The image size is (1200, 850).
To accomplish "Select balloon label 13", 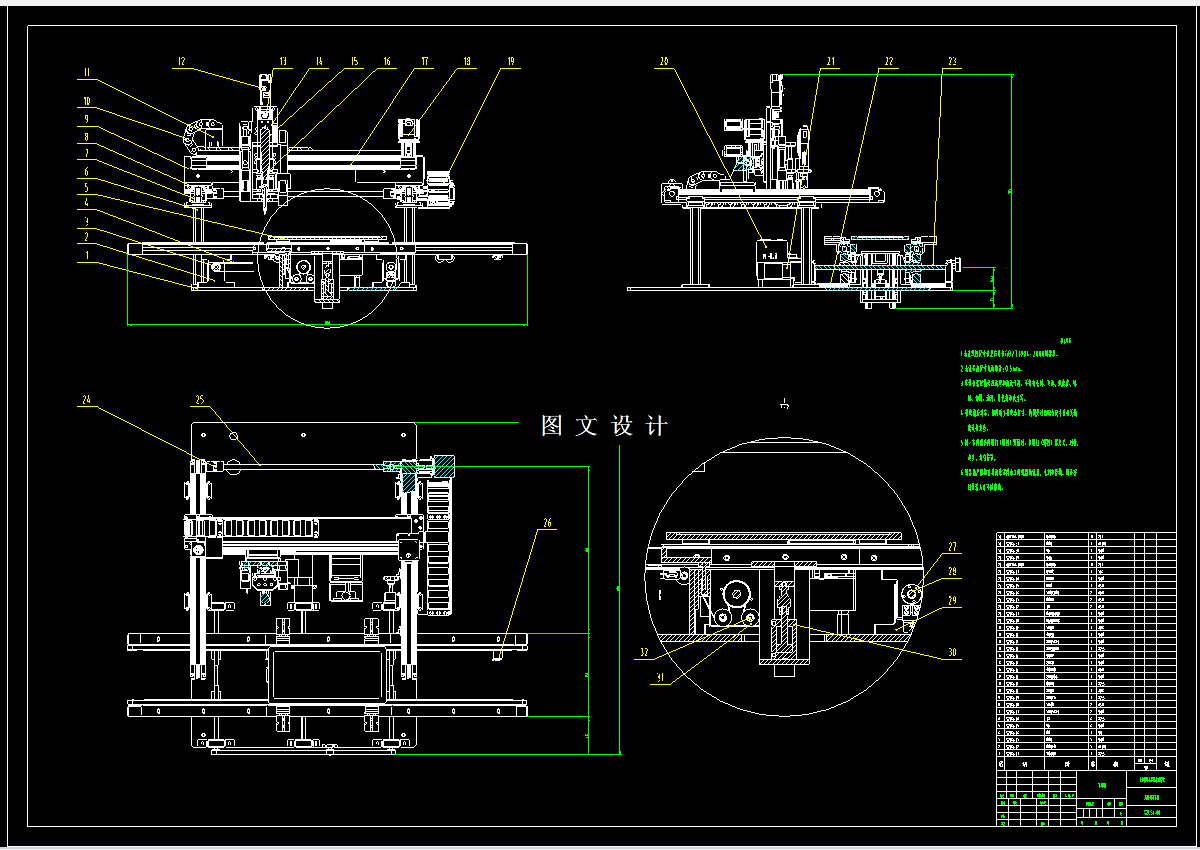I will tap(282, 61).
